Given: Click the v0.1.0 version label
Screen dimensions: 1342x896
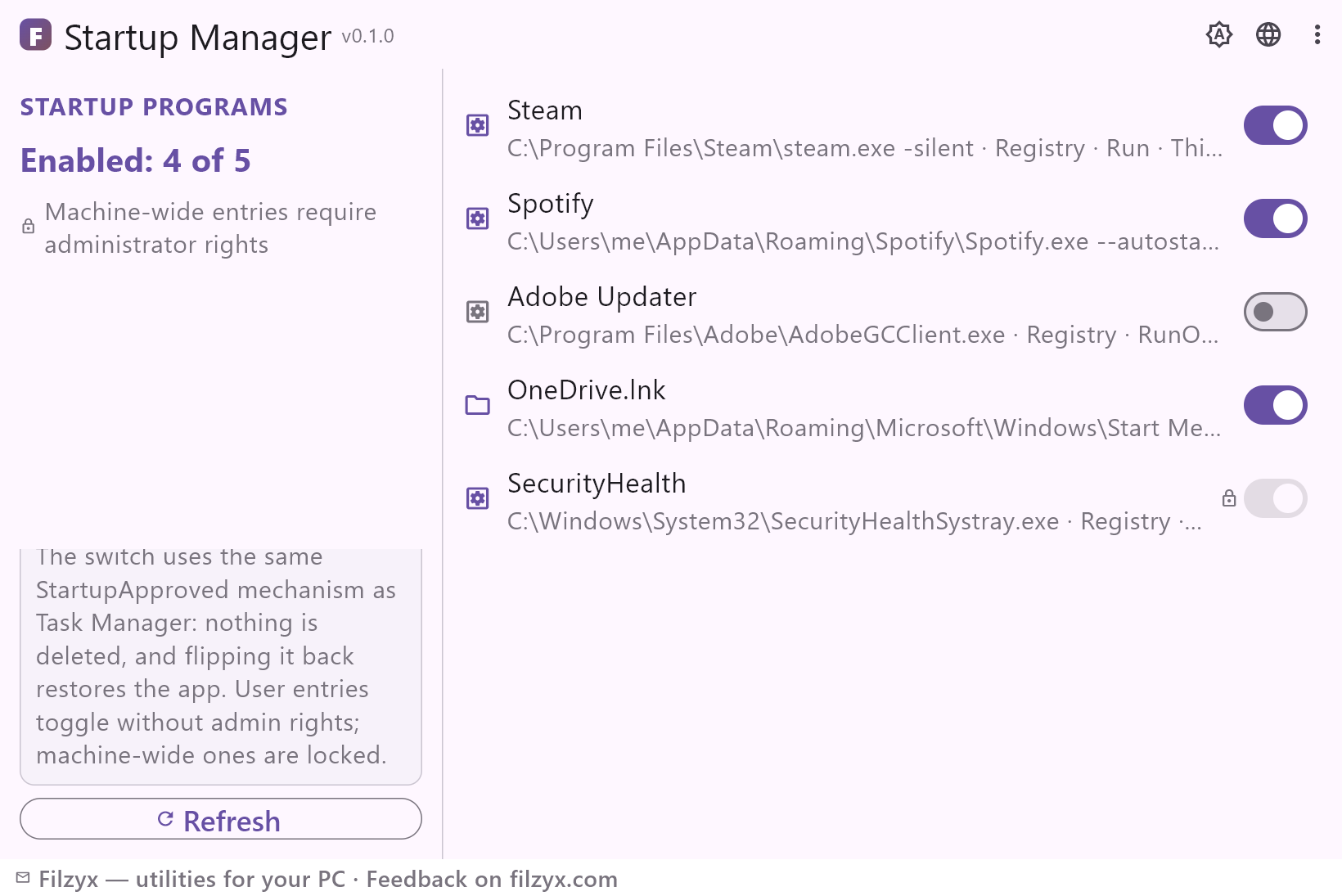Looking at the screenshot, I should tap(368, 36).
